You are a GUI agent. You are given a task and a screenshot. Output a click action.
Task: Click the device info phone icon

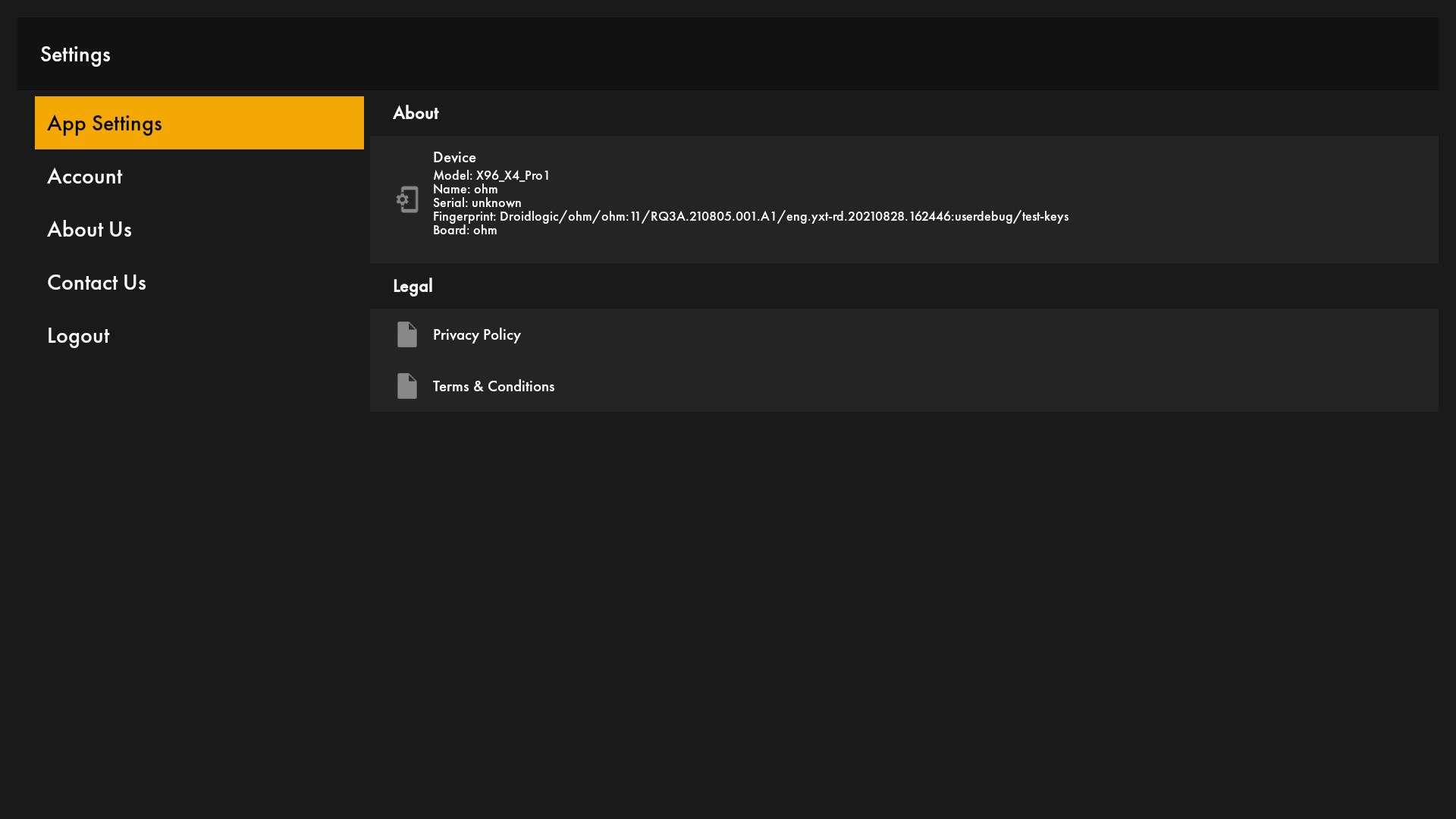pyautogui.click(x=407, y=199)
